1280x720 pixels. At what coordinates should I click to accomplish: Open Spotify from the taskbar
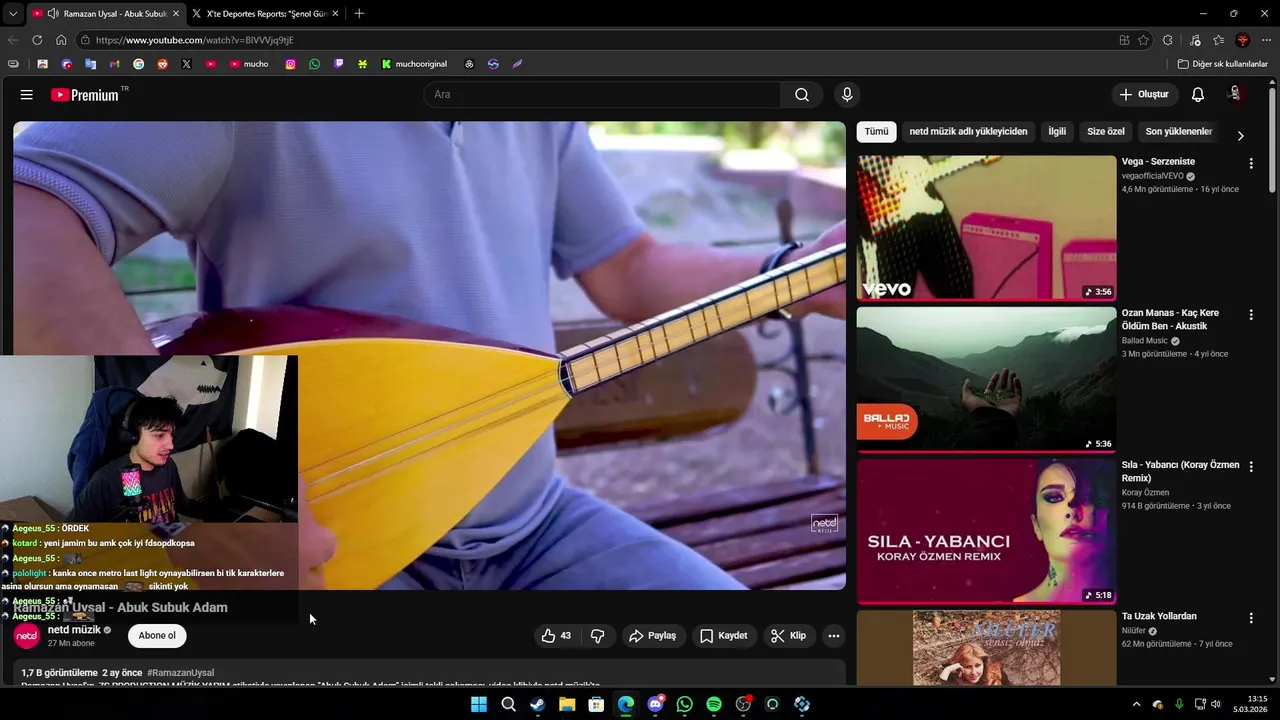tap(714, 704)
